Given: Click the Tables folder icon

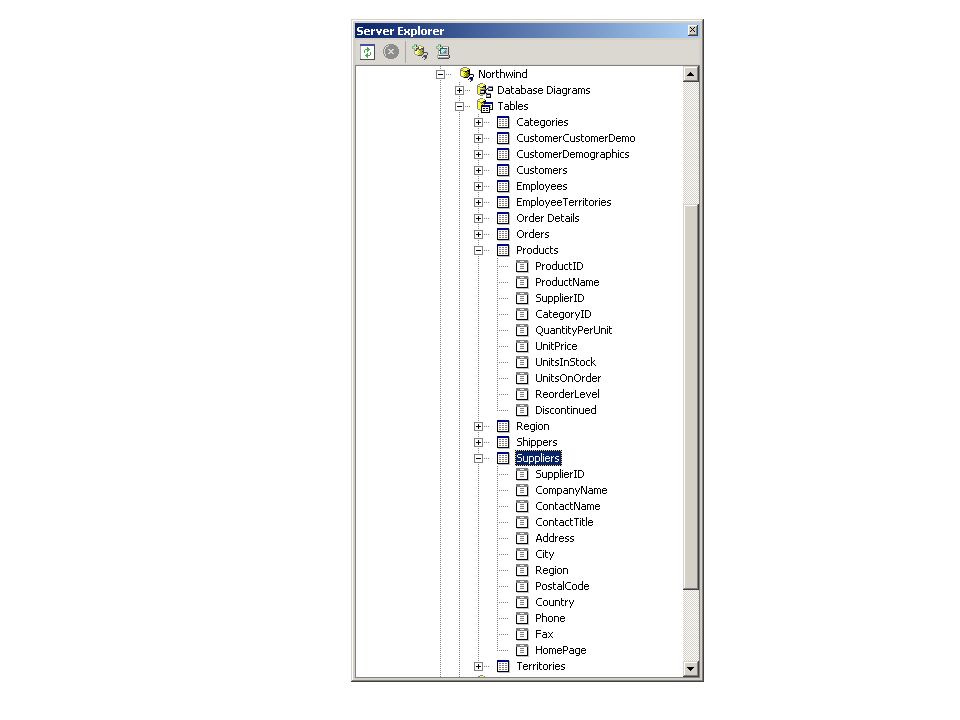Looking at the screenshot, I should click(485, 107).
